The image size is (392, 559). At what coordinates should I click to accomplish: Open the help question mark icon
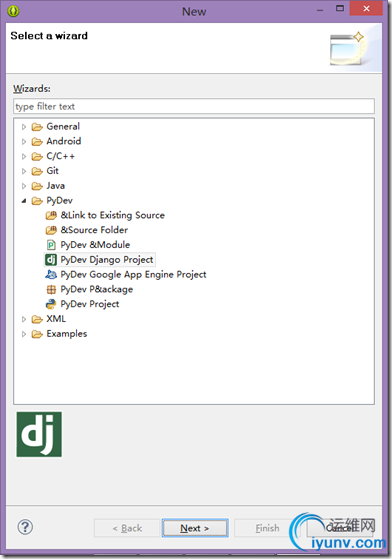tap(25, 527)
